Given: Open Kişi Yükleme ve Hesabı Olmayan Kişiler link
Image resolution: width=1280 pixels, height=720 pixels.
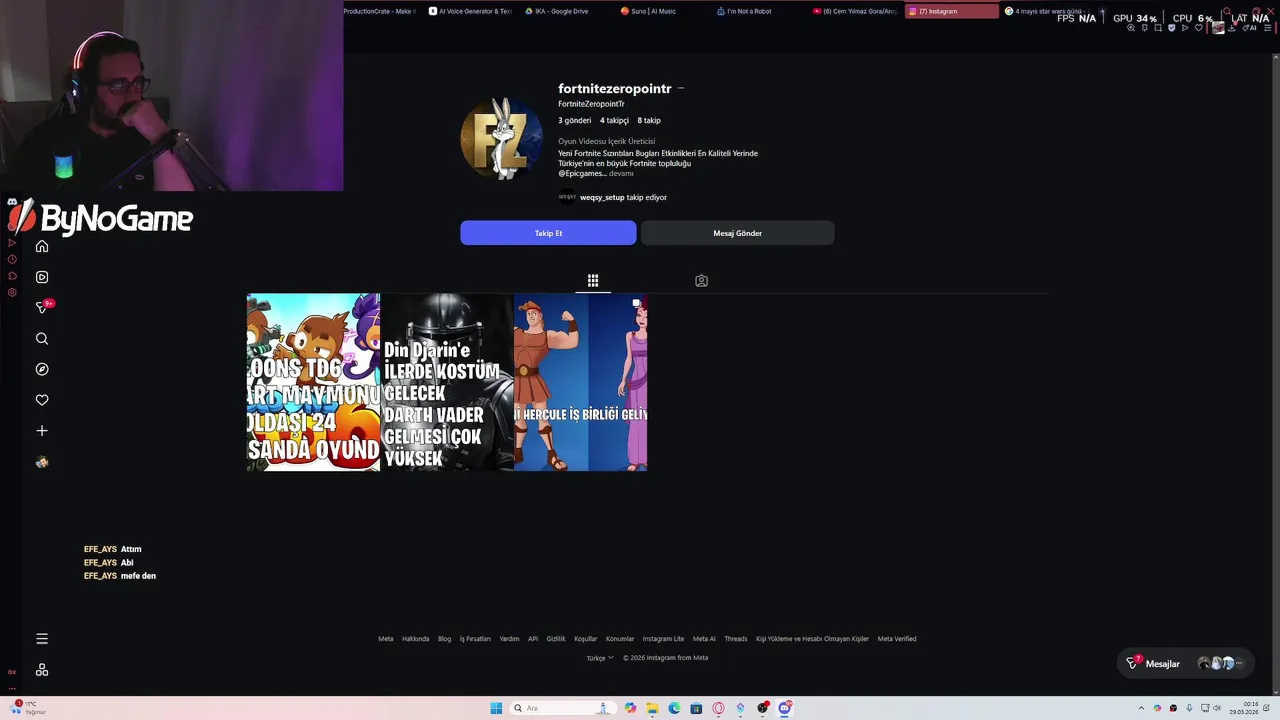Looking at the screenshot, I should (812, 639).
